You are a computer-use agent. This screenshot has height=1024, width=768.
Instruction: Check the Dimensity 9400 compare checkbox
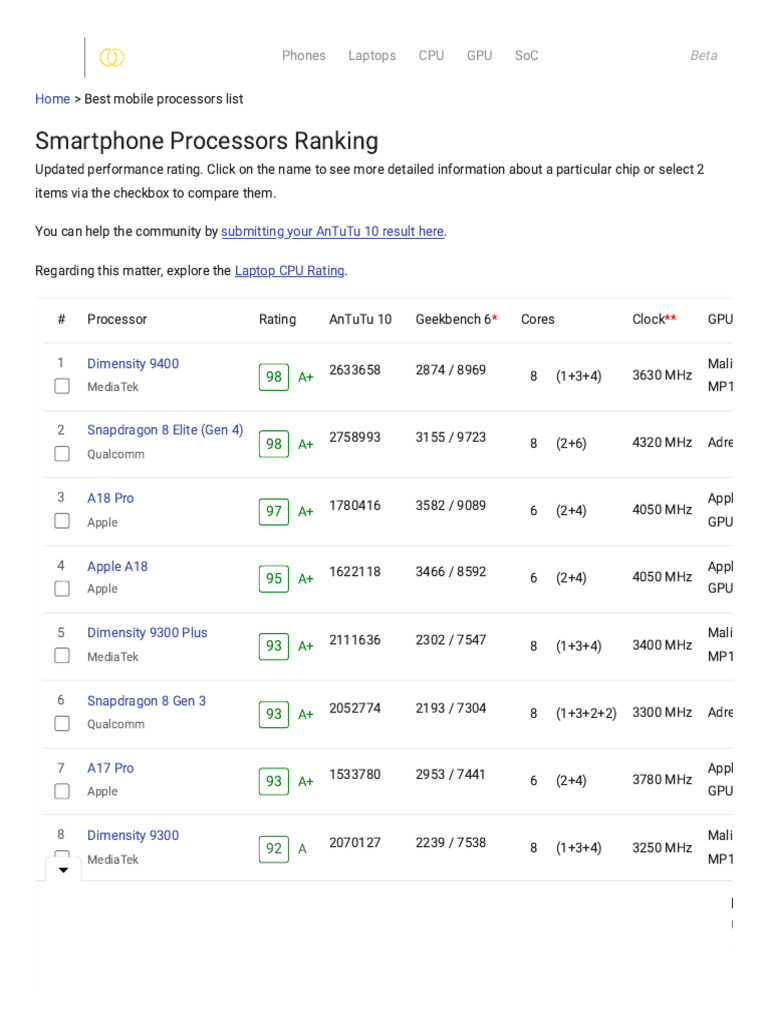pos(62,386)
